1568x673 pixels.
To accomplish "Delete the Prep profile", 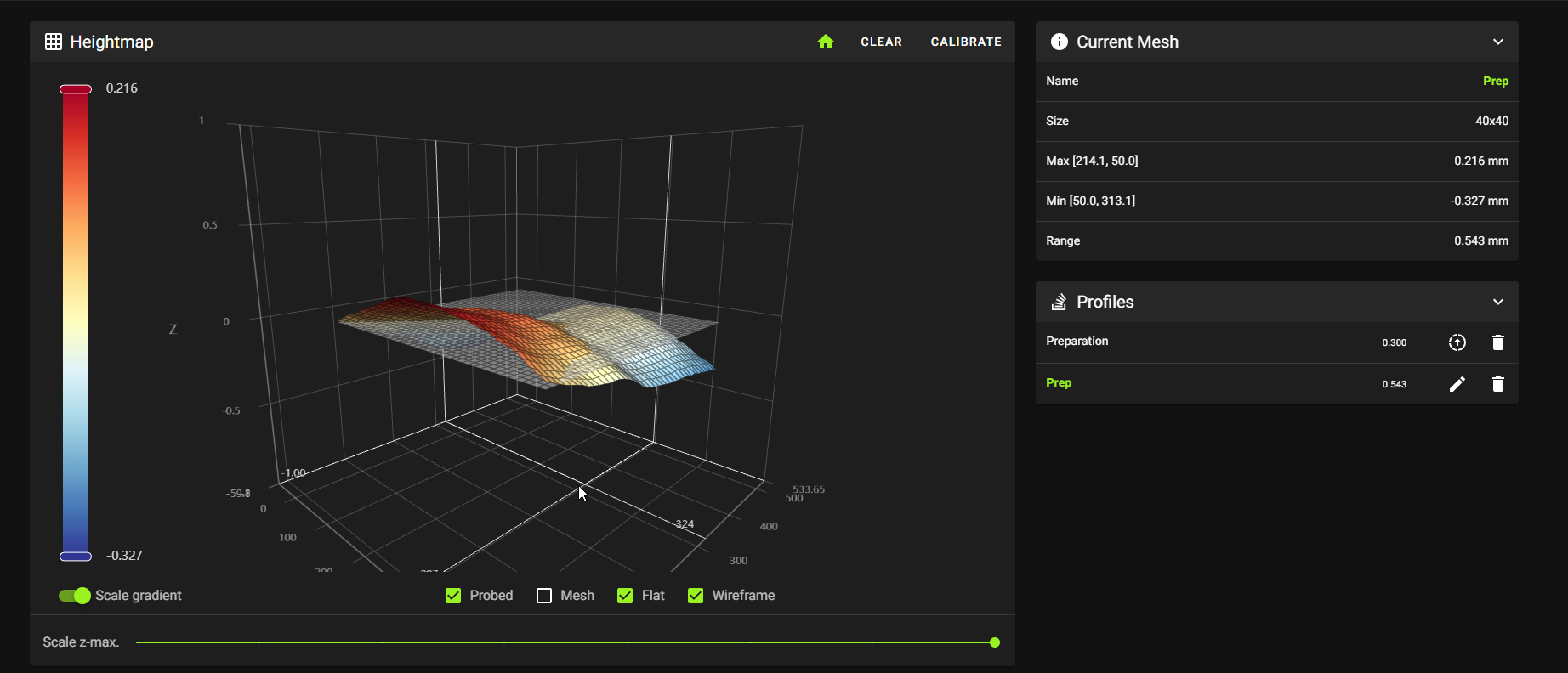I will tap(1497, 384).
